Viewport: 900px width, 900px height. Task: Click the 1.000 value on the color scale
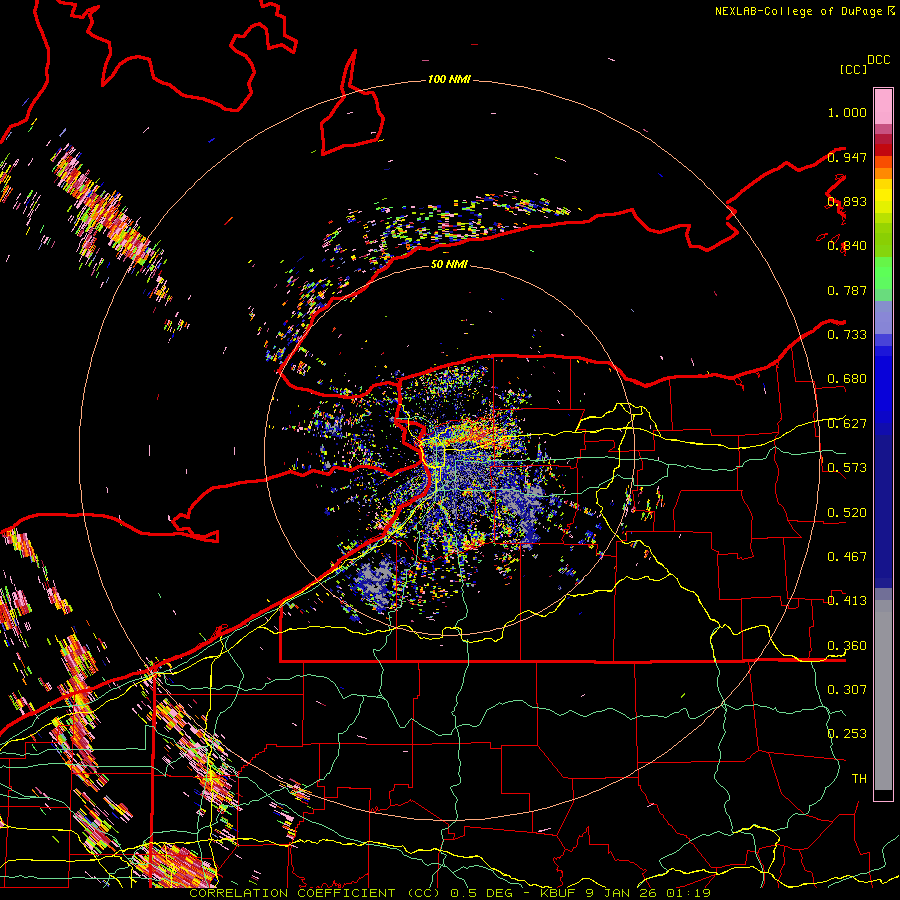[847, 112]
